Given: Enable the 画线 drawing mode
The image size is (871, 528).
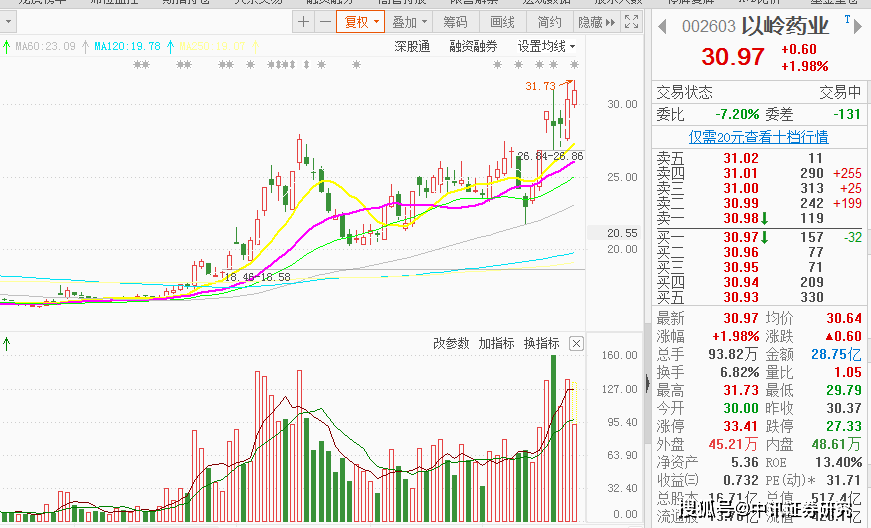Looking at the screenshot, I should pyautogui.click(x=502, y=22).
